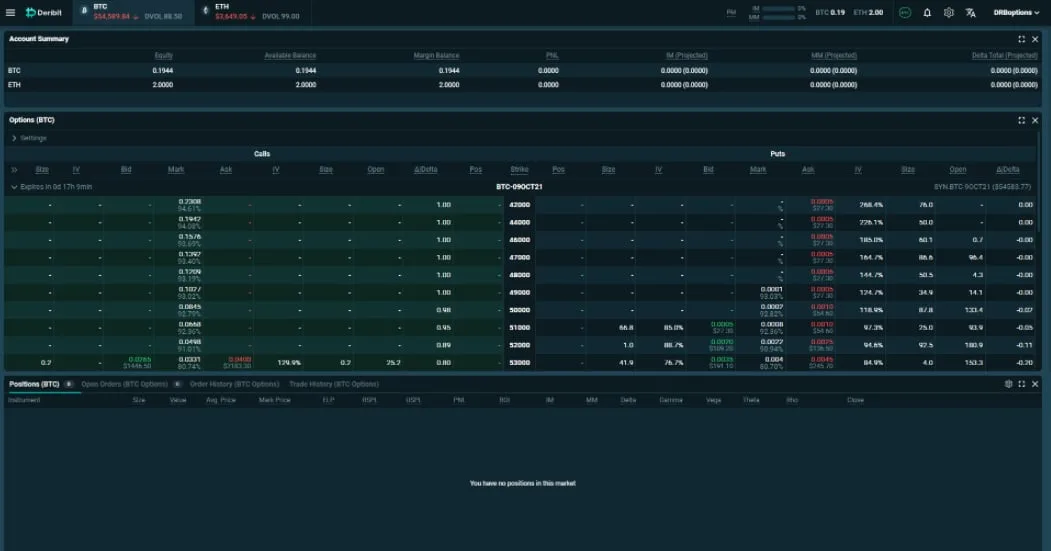
Task: Click the Calls Mark column header
Action: pyautogui.click(x=176, y=170)
